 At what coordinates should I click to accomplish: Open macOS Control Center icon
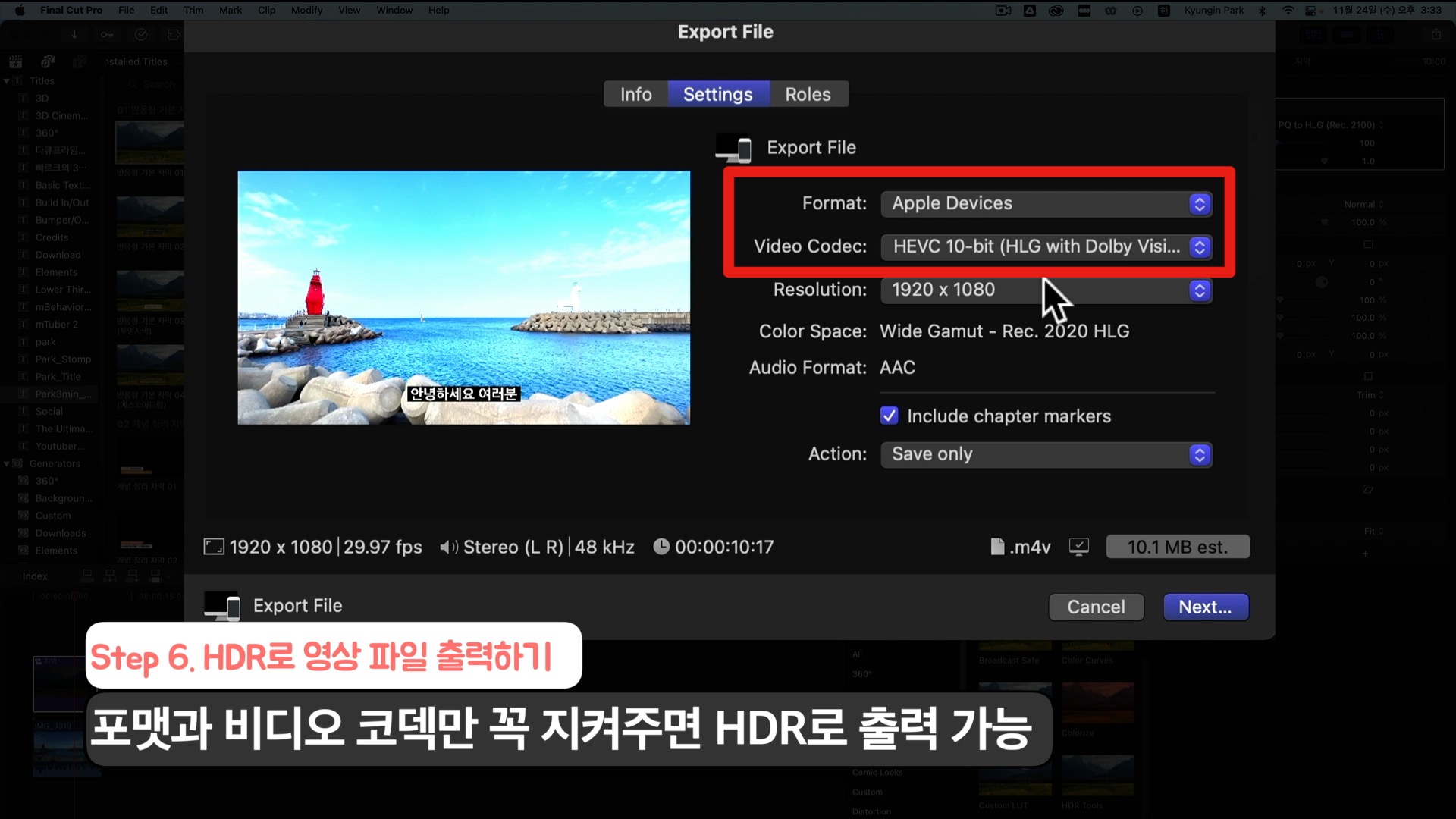pos(1310,11)
